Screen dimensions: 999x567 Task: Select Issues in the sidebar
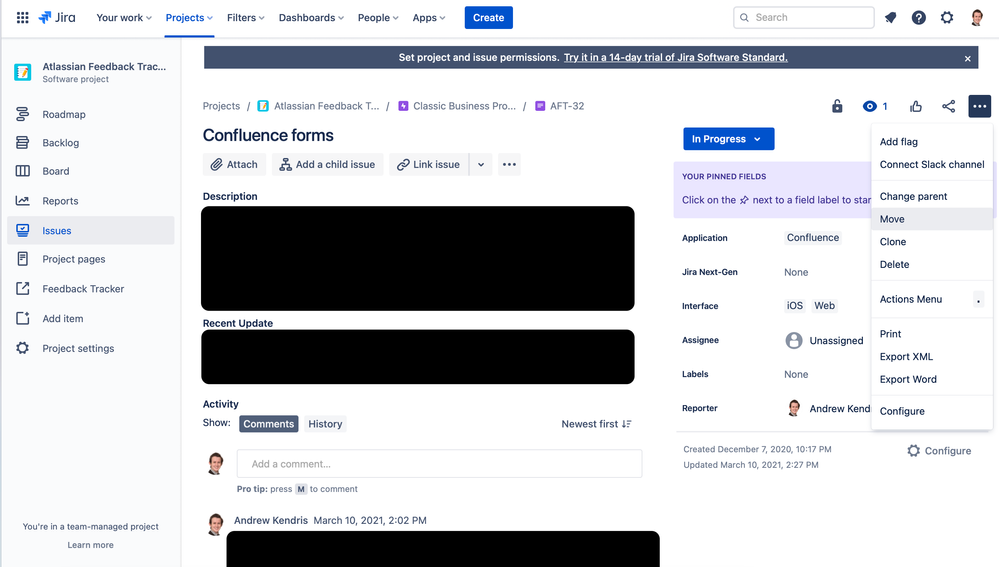coord(90,231)
